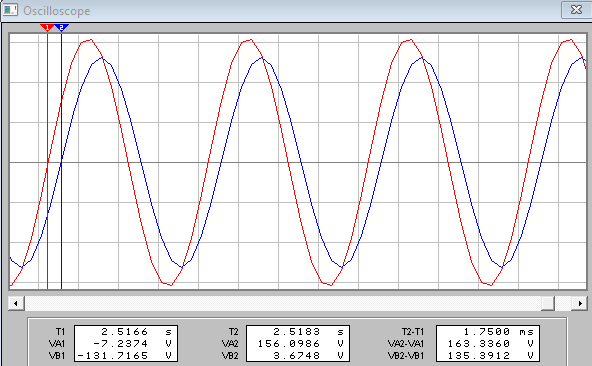Click the blue cursor 2 marker
592x366 pixels.
pyautogui.click(x=62, y=28)
